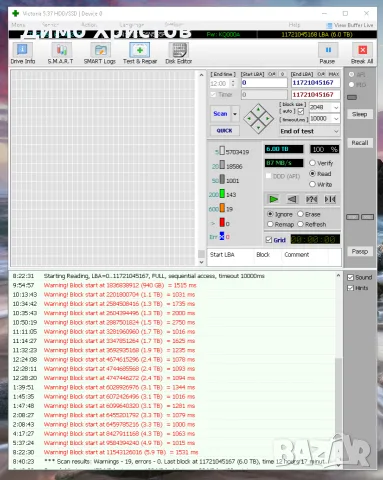This screenshot has width=383, height=480.
Task: Click the 50 ms block indicator
Action: click(222, 180)
